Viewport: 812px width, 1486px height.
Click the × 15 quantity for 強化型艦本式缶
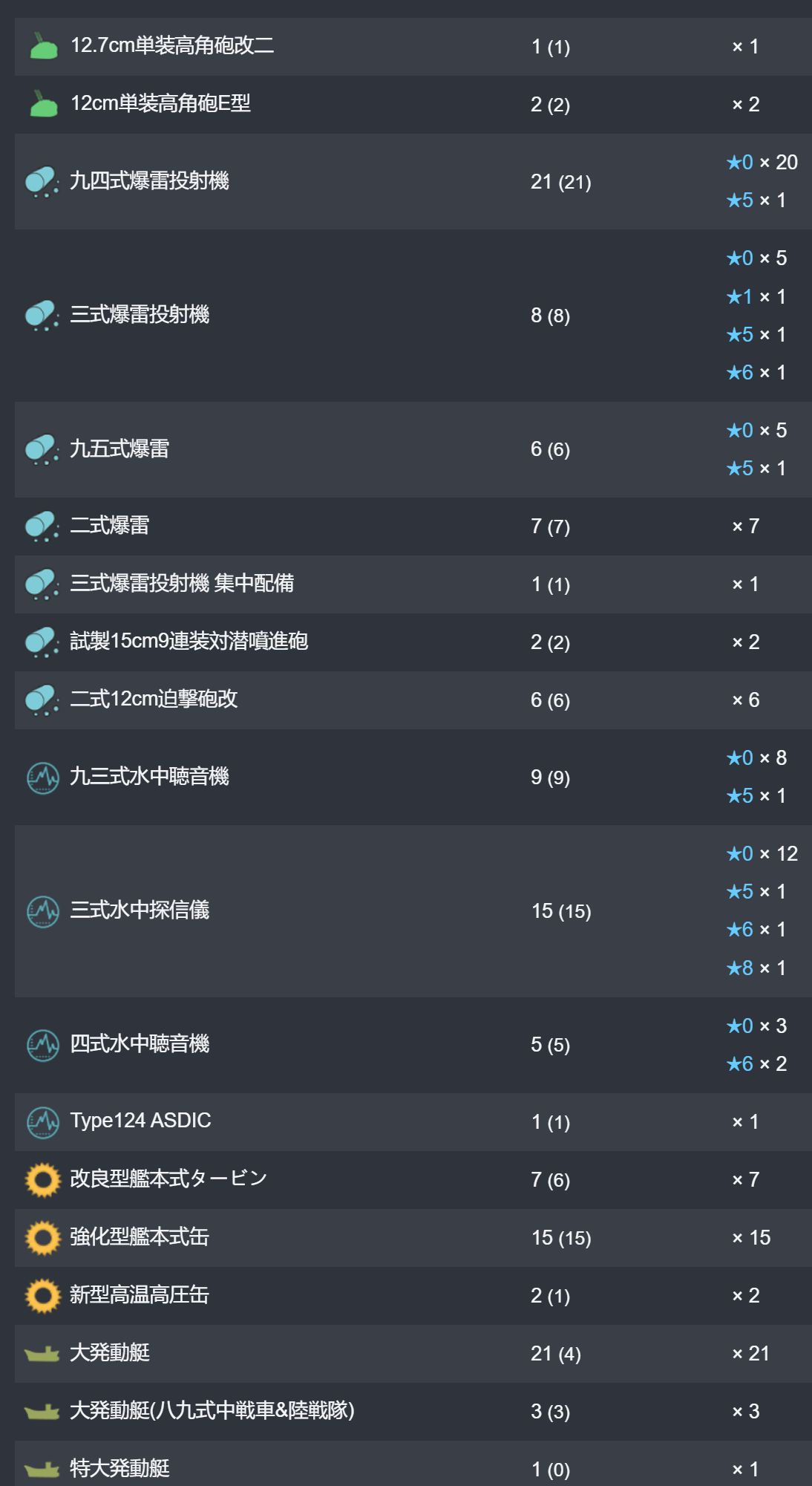[x=751, y=1237]
